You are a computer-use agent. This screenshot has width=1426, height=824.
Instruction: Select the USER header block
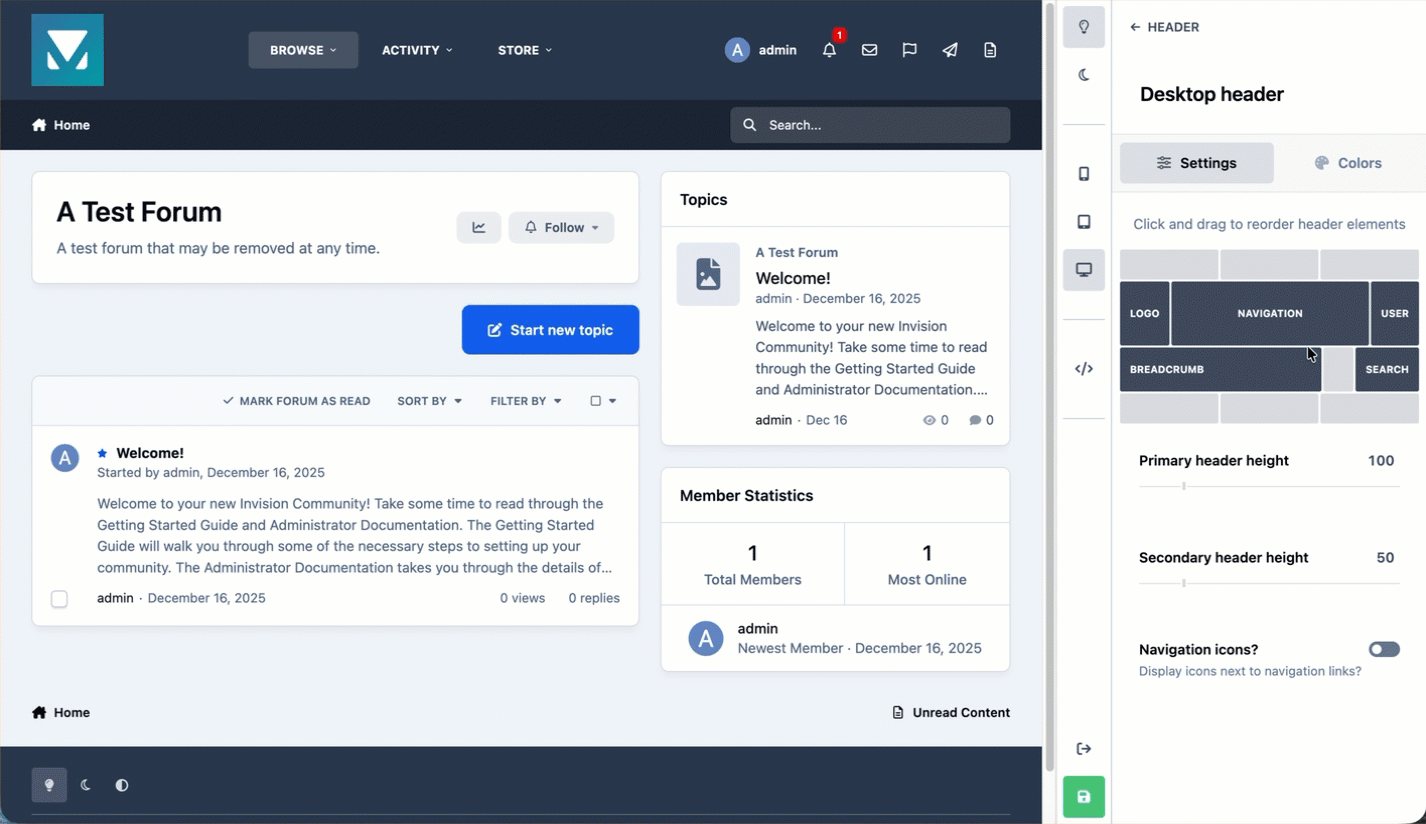tap(1394, 313)
